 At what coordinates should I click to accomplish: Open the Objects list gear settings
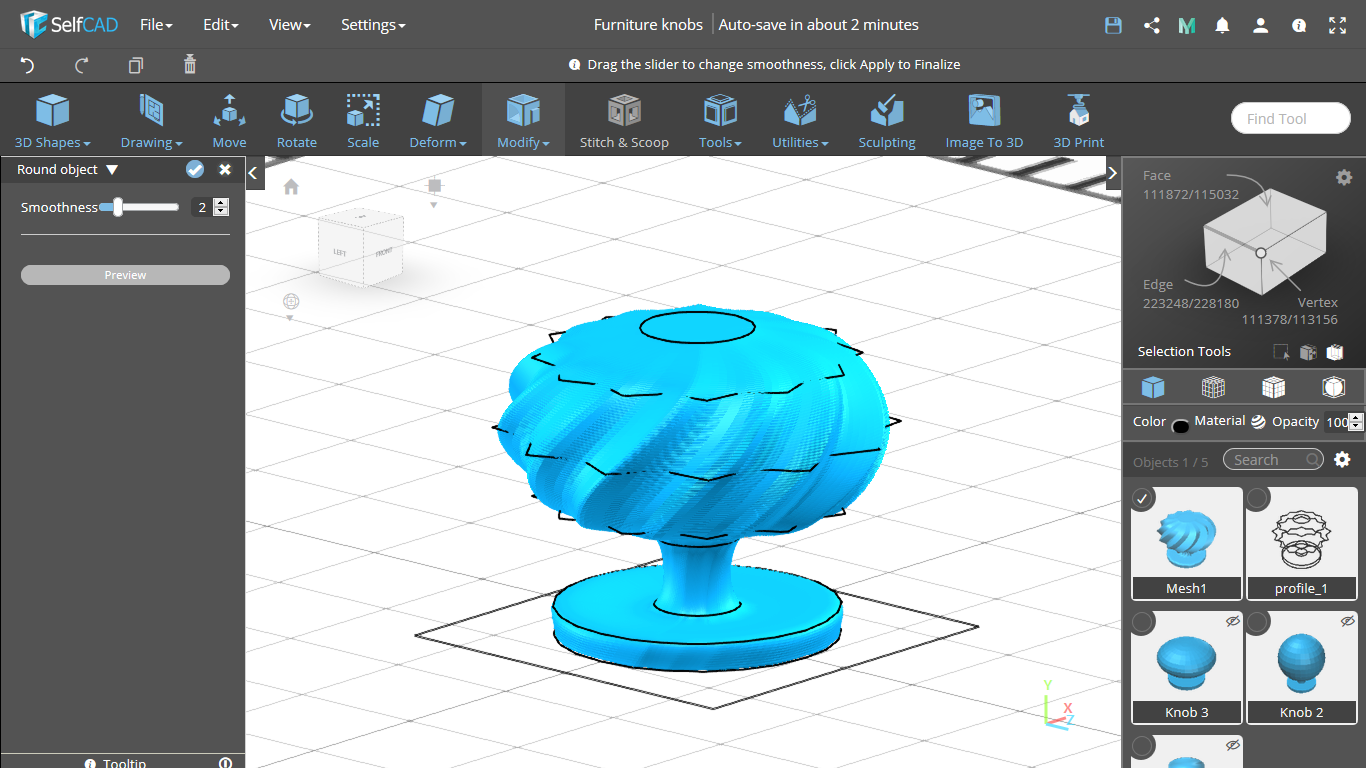click(1342, 460)
